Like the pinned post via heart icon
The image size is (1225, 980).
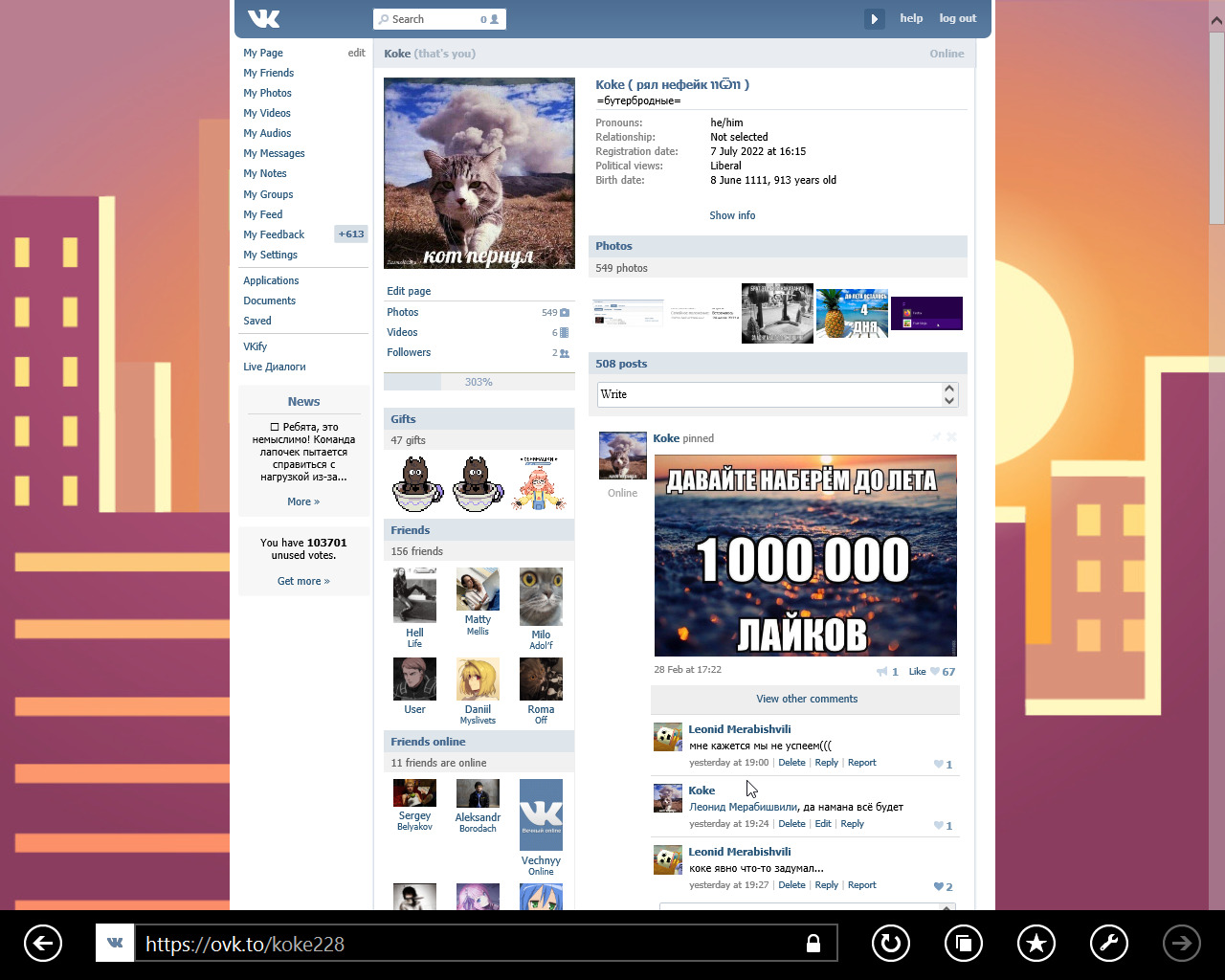(935, 672)
